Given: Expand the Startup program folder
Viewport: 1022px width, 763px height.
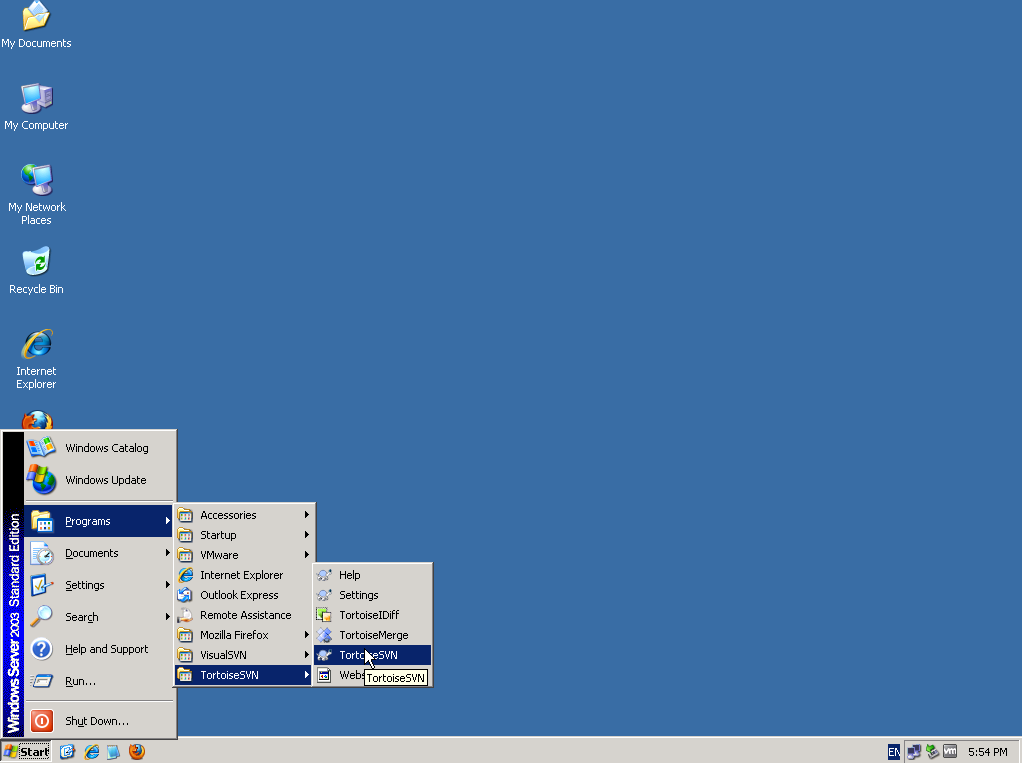Looking at the screenshot, I should [x=244, y=535].
